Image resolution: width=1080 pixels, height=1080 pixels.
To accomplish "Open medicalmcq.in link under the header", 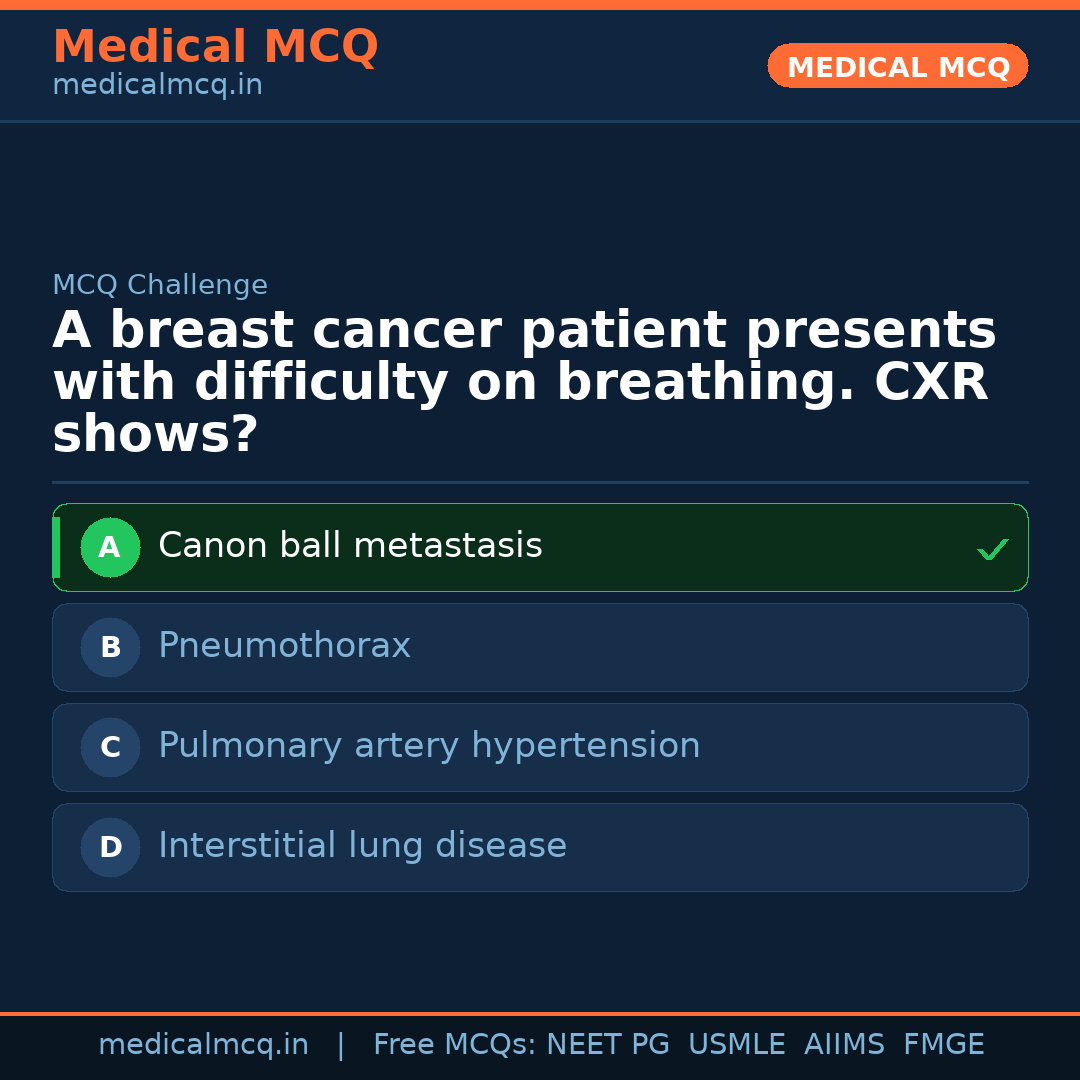I will (157, 86).
